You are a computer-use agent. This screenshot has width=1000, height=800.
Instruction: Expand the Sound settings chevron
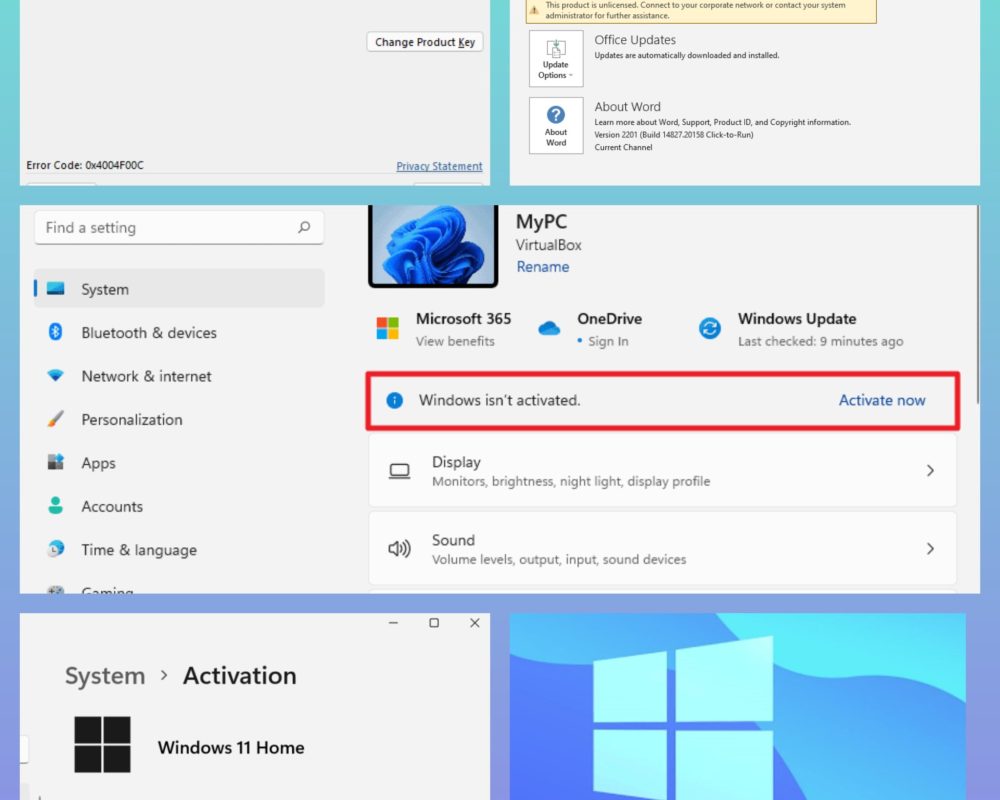pos(930,549)
